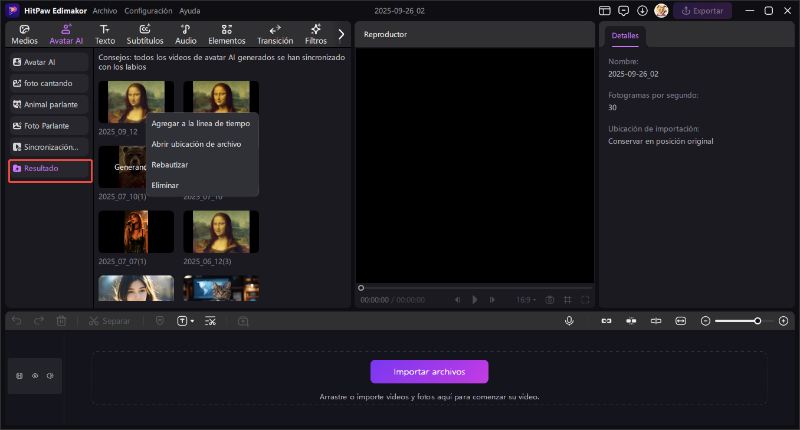Image resolution: width=800 pixels, height=430 pixels.
Task: Expand more toolbar tabs with right chevron
Action: tap(341, 35)
